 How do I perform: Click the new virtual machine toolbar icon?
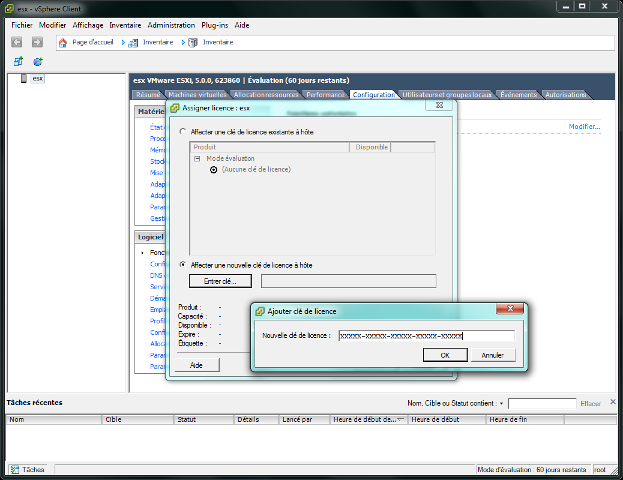[x=18, y=62]
